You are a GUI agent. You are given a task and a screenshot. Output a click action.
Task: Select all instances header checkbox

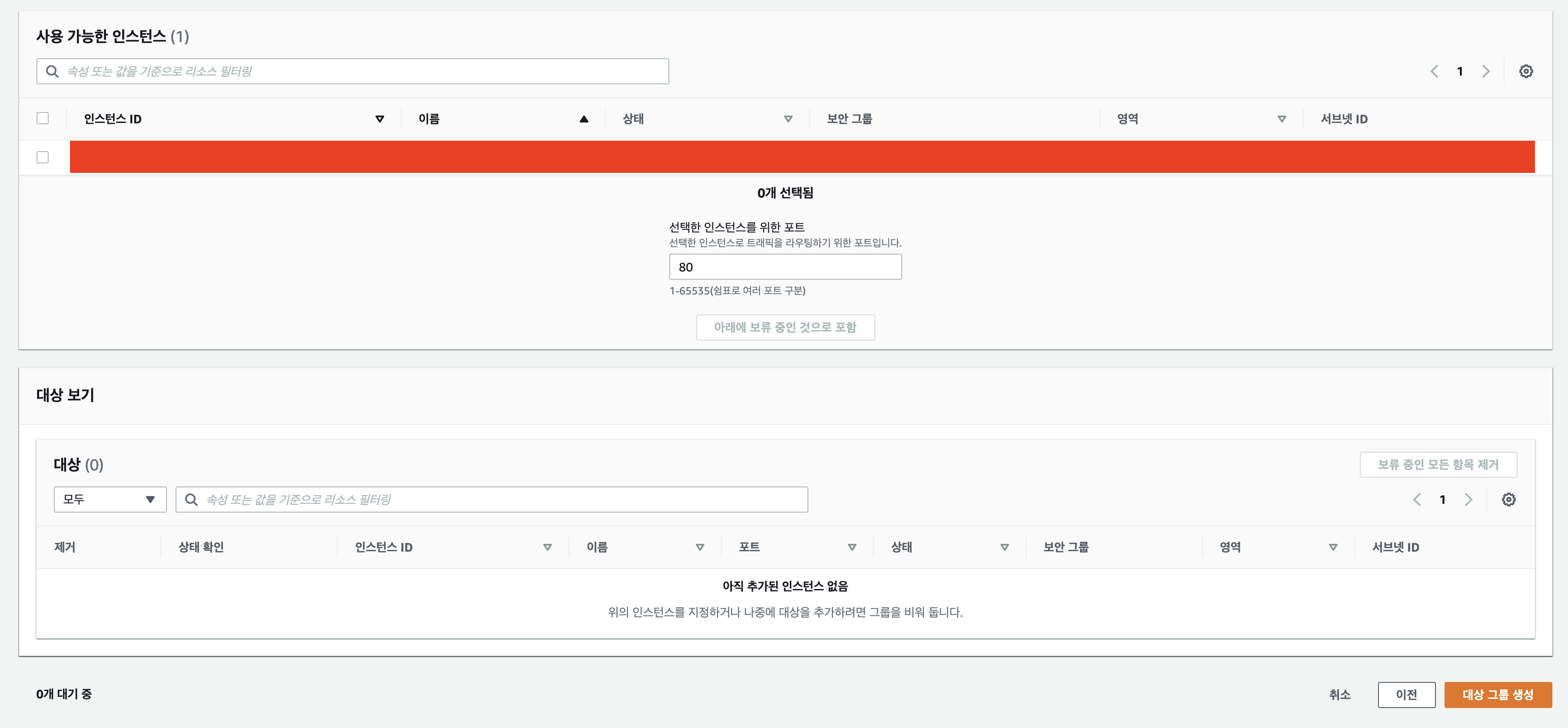[x=43, y=118]
